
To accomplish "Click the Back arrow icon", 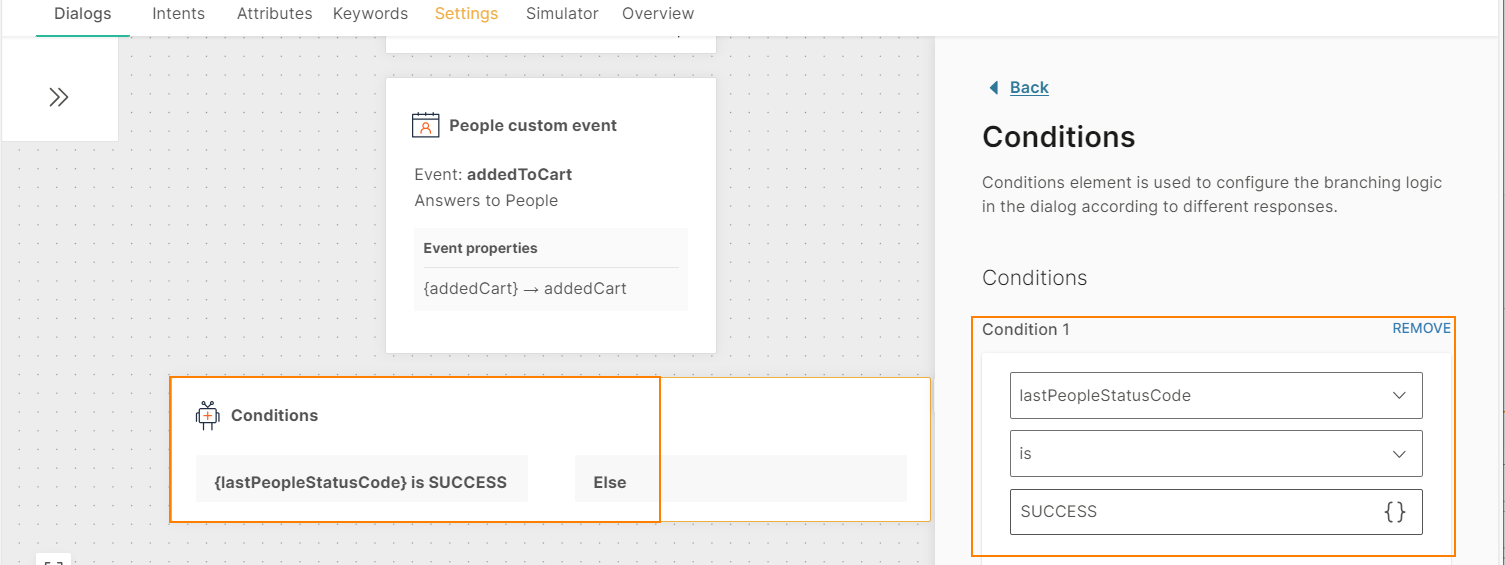I will click(993, 88).
